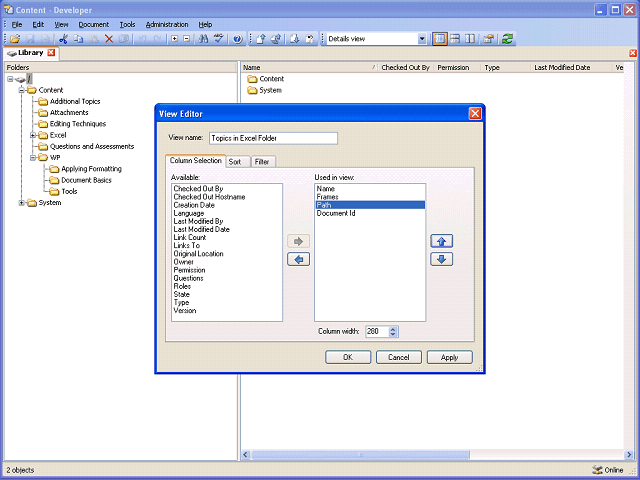Image resolution: width=640 pixels, height=480 pixels.
Task: Click the Check Out download arrow icon
Action: (x=294, y=39)
